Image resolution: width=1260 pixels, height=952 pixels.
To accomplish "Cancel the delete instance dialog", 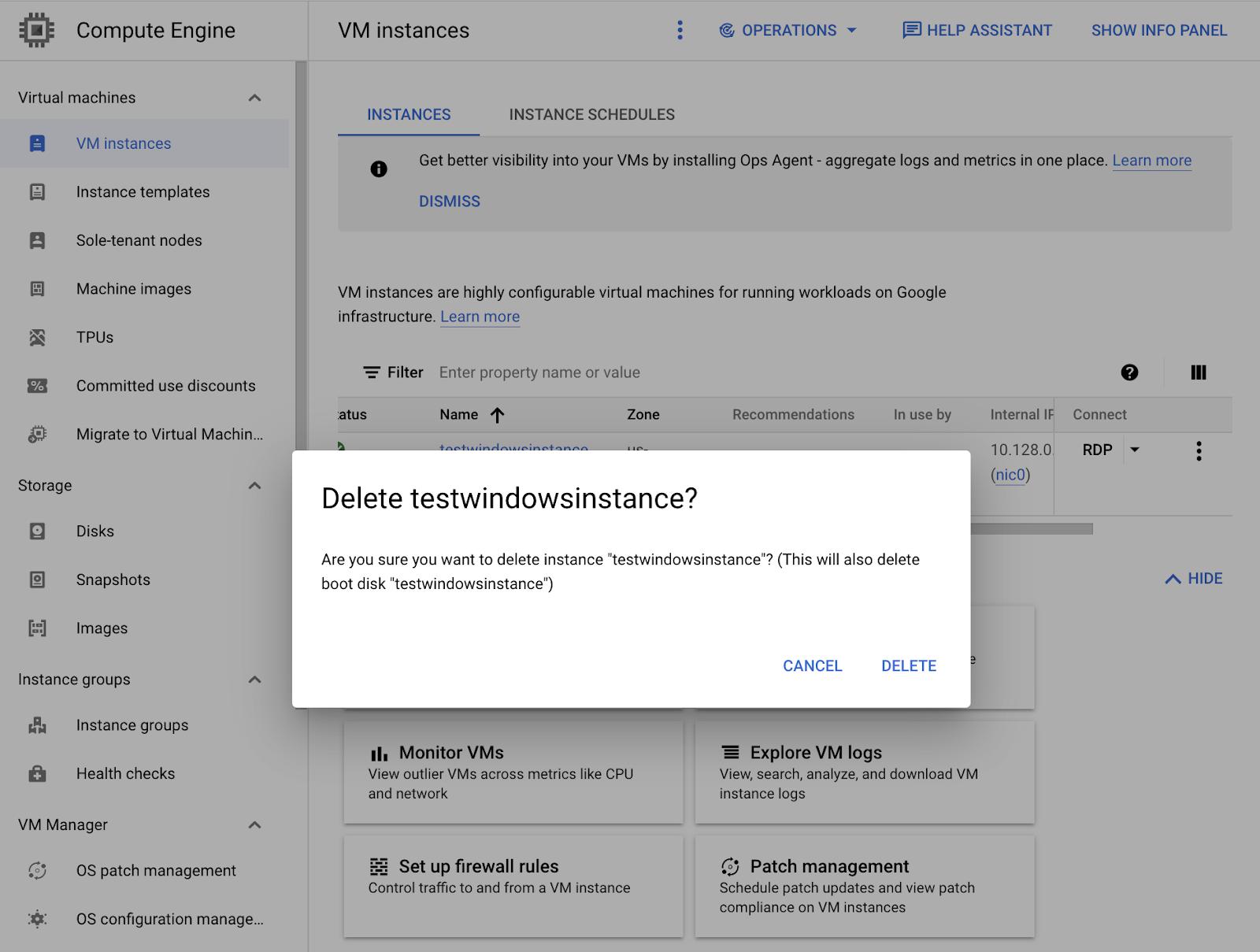I will click(812, 666).
